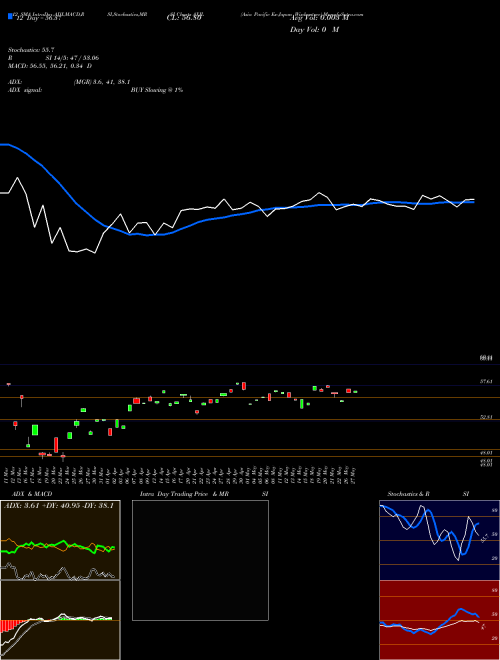Click 'ADX: 3.61 +DY: 40.95 -DY: 38.1' readout
This screenshot has height=660, width=500.
click(x=59, y=505)
